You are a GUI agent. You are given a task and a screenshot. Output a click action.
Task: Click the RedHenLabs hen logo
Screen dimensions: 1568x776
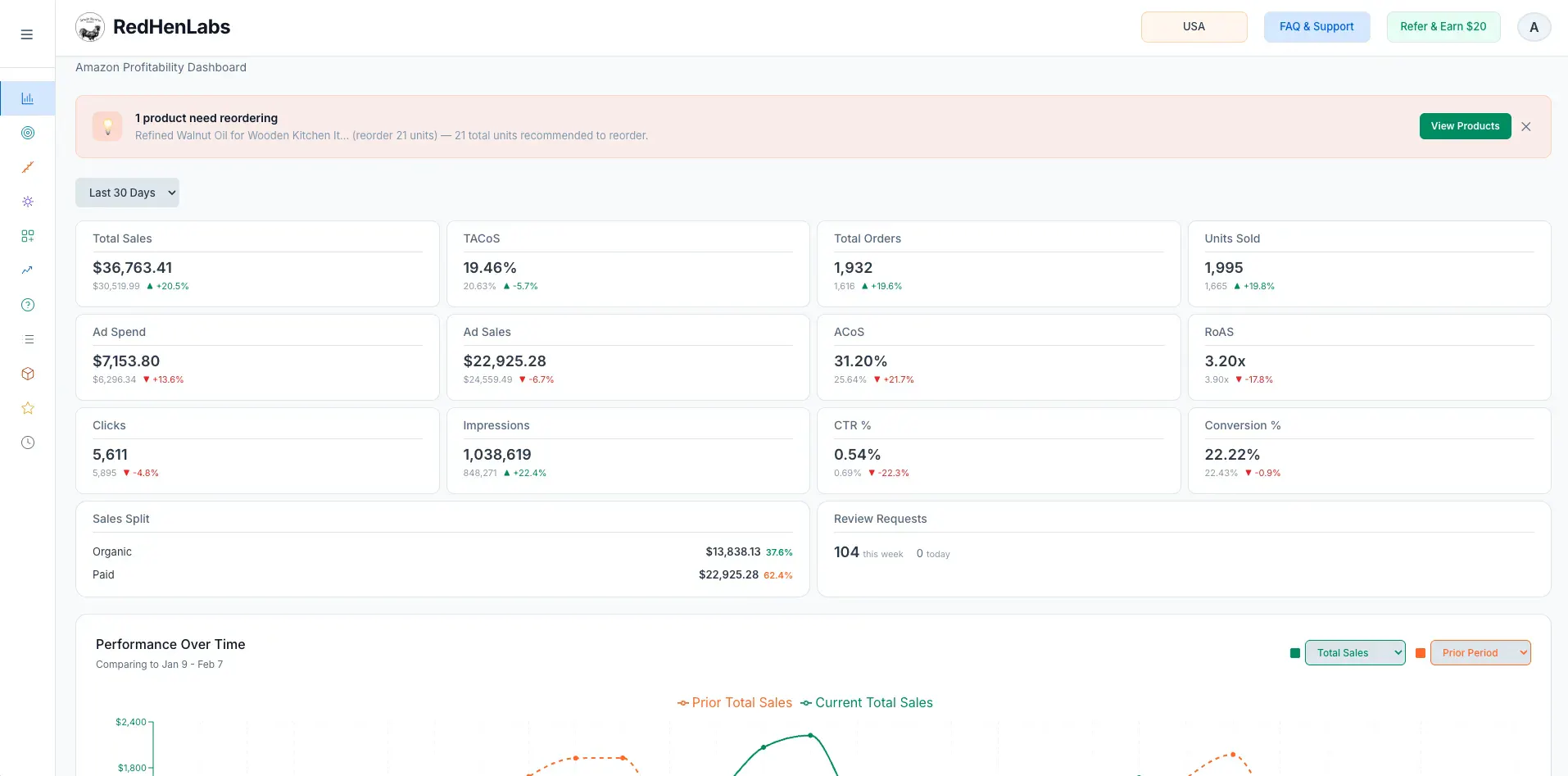[x=90, y=27]
